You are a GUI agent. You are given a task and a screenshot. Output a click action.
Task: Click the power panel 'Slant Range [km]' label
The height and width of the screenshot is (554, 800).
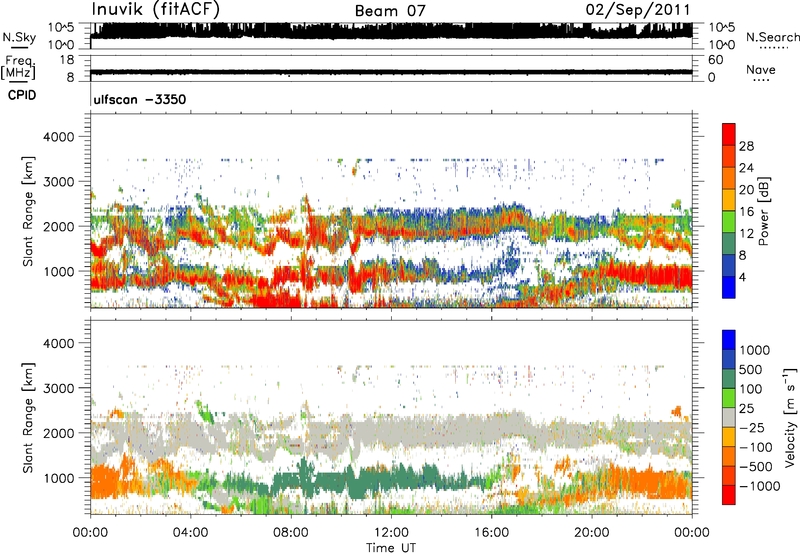pos(28,211)
